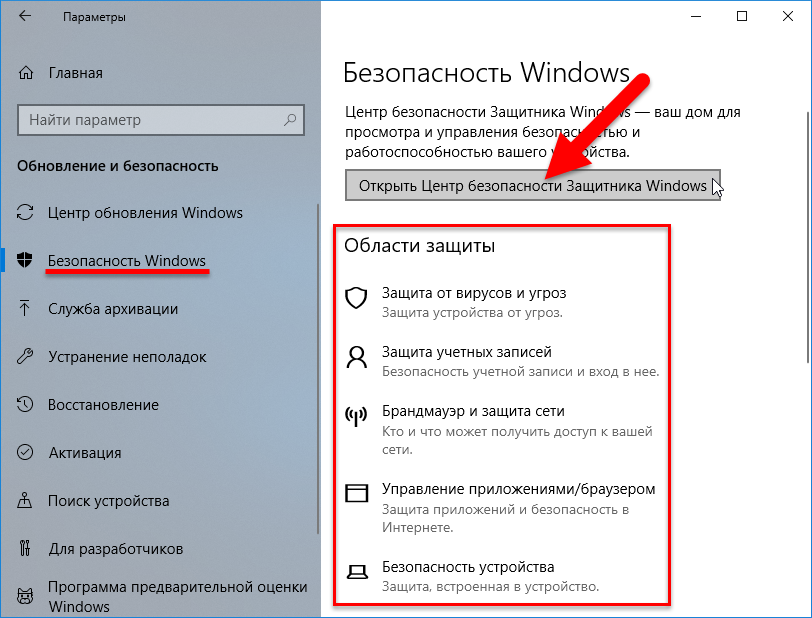
Task: Select the Центр обновления Windows refresh icon
Action: [25, 212]
